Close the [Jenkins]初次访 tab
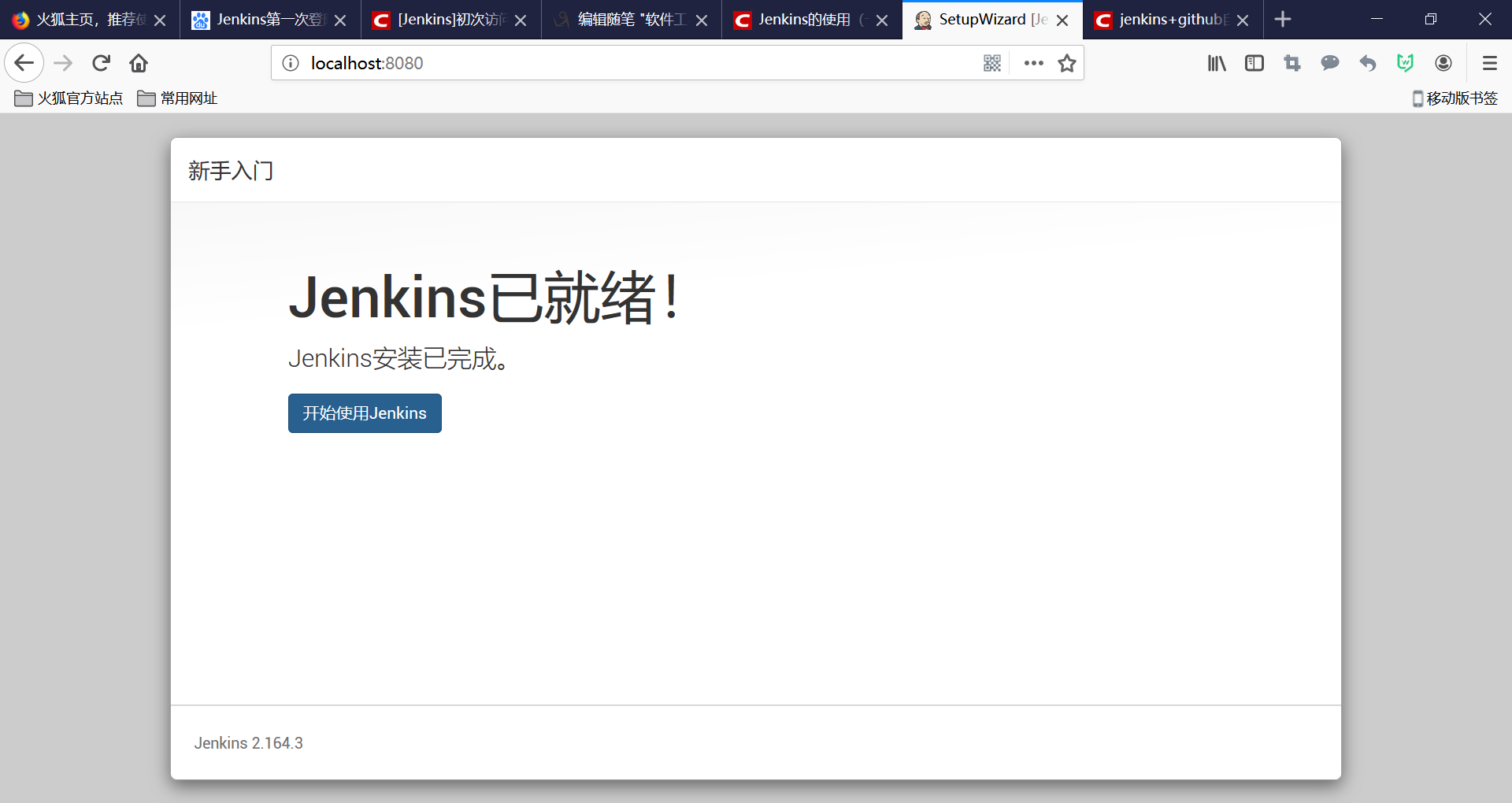 (521, 20)
